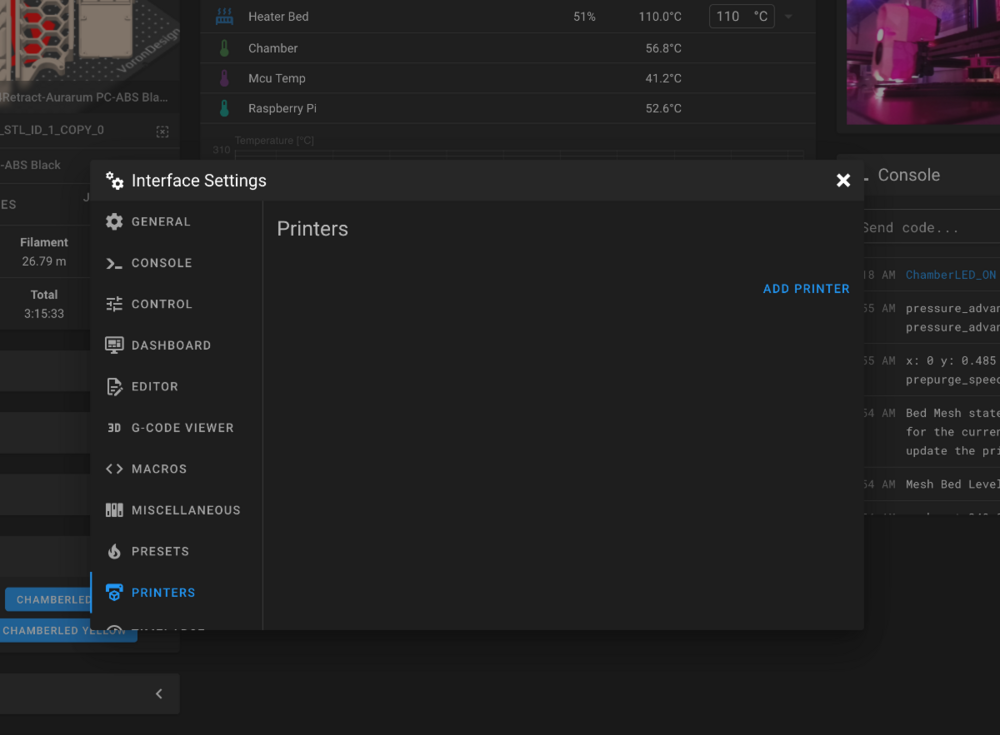Click the exclude object icon beside STL_ID_1_COPY_0
The image size is (1000, 735).
163,131
